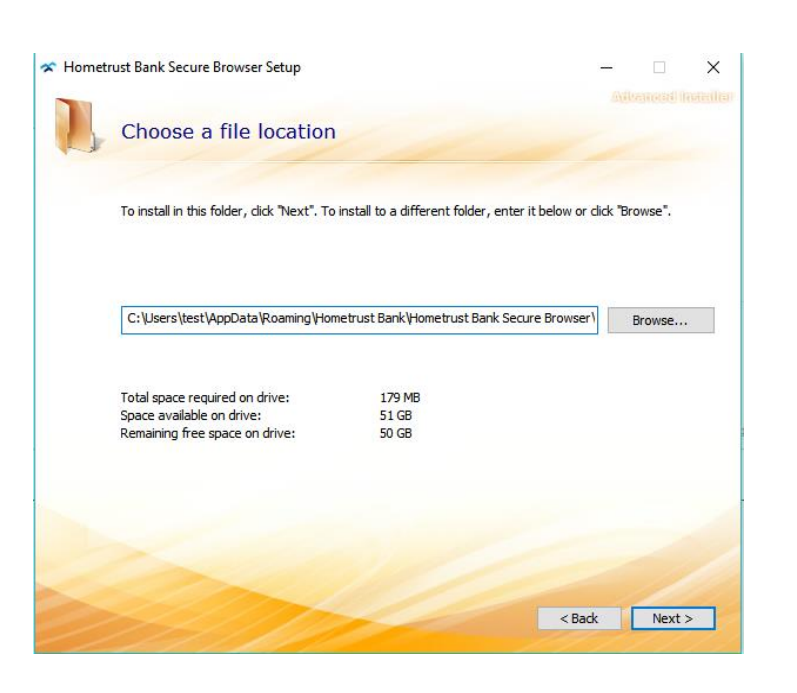This screenshot has width=797, height=693.
Task: Click 'Total space required on drive:' label
Action: [x=205, y=398]
